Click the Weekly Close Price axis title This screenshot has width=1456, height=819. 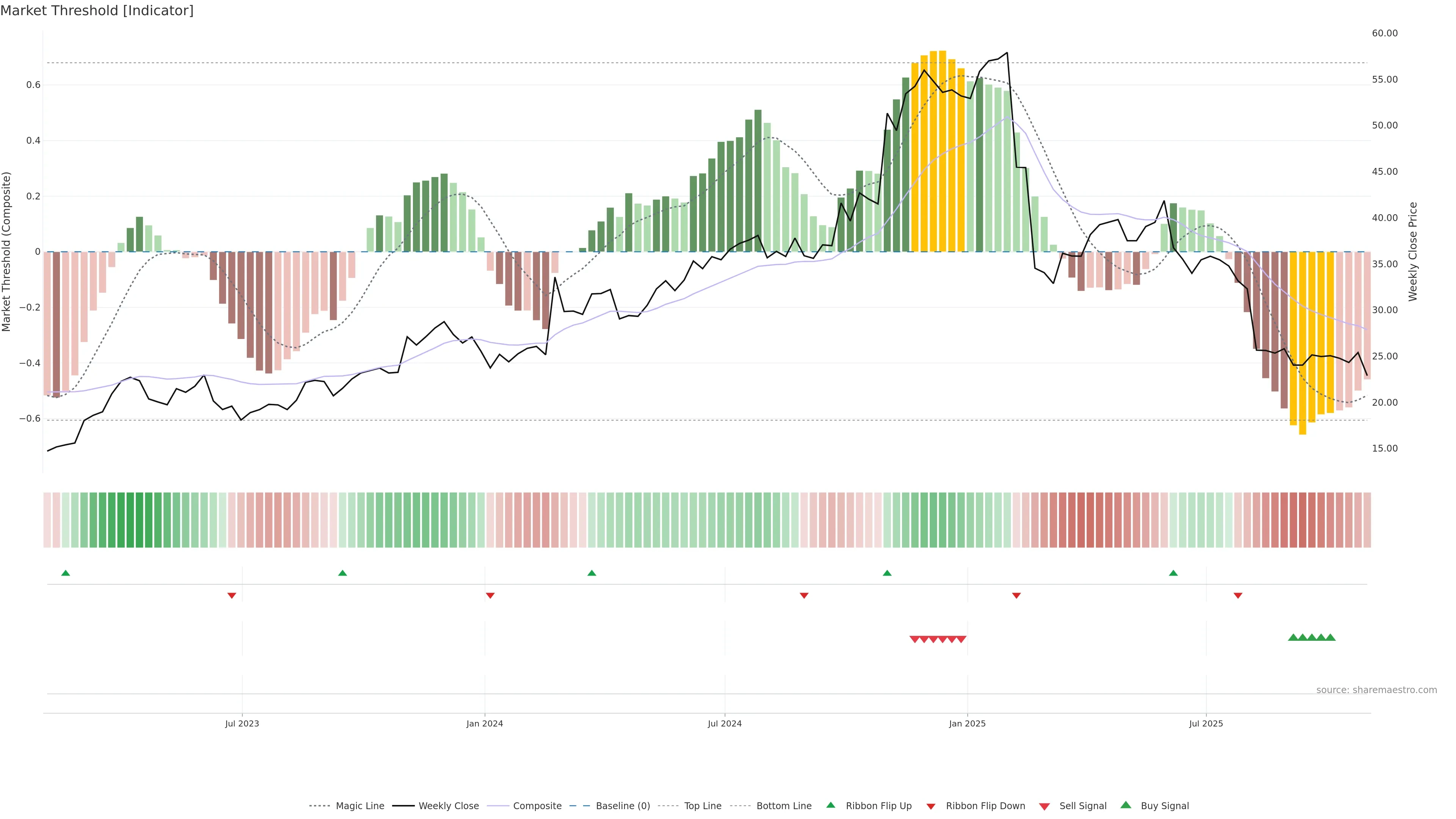tap(1413, 251)
